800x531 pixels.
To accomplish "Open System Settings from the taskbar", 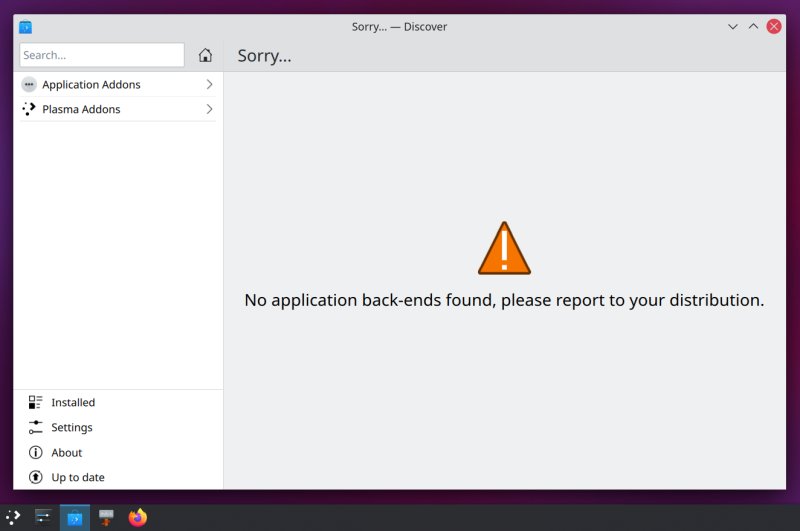I will 43,518.
